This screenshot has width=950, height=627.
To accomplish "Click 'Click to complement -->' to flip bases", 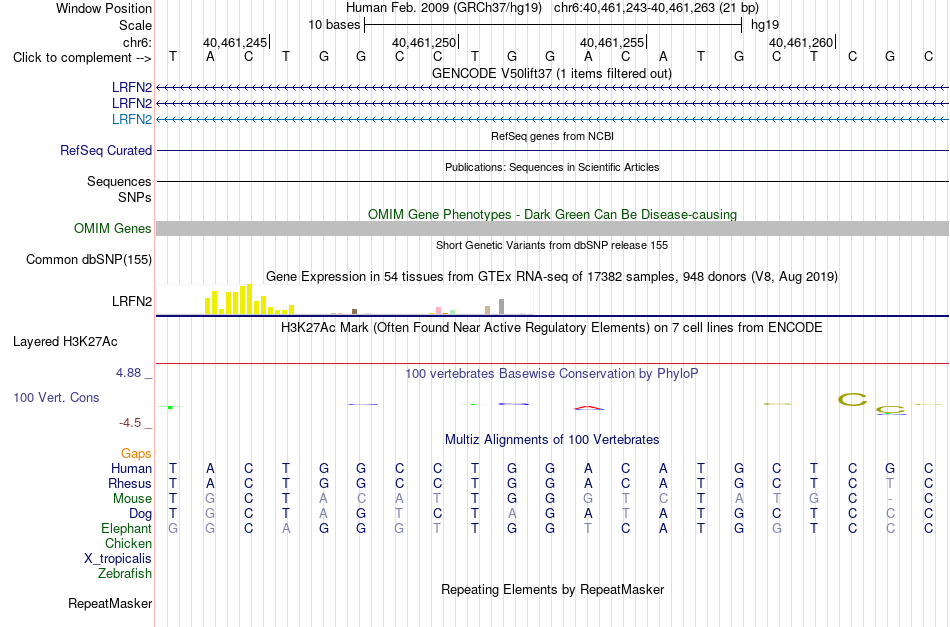I will (x=82, y=58).
